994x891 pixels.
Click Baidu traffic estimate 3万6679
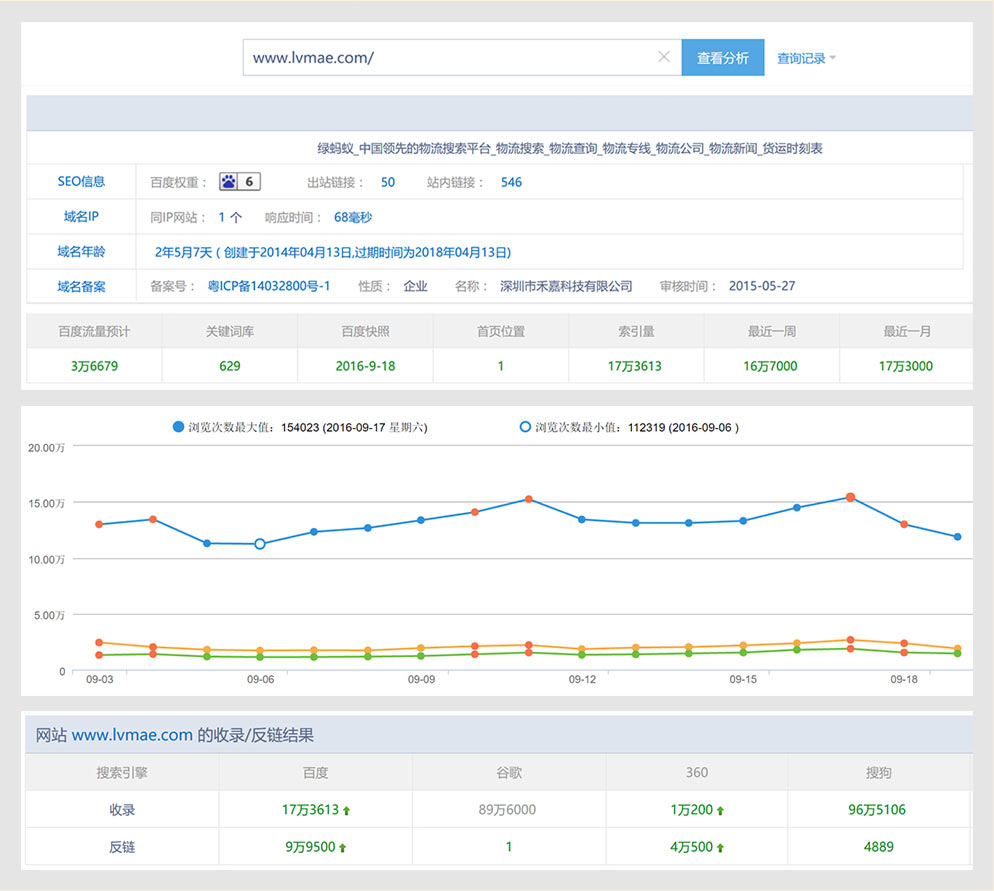pyautogui.click(x=94, y=366)
